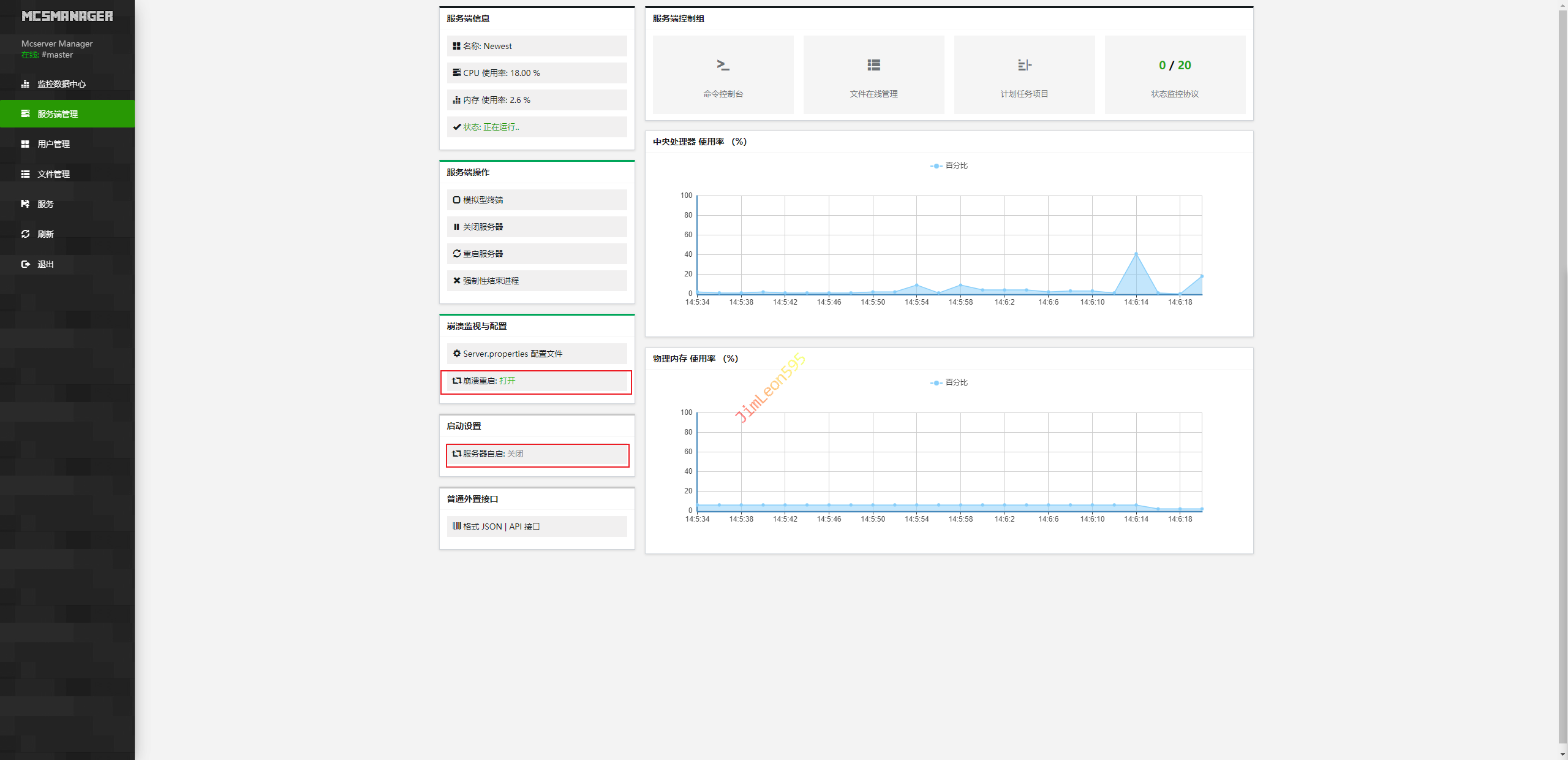
Task: Click the 刷新 refresh sidebar item
Action: coord(45,234)
